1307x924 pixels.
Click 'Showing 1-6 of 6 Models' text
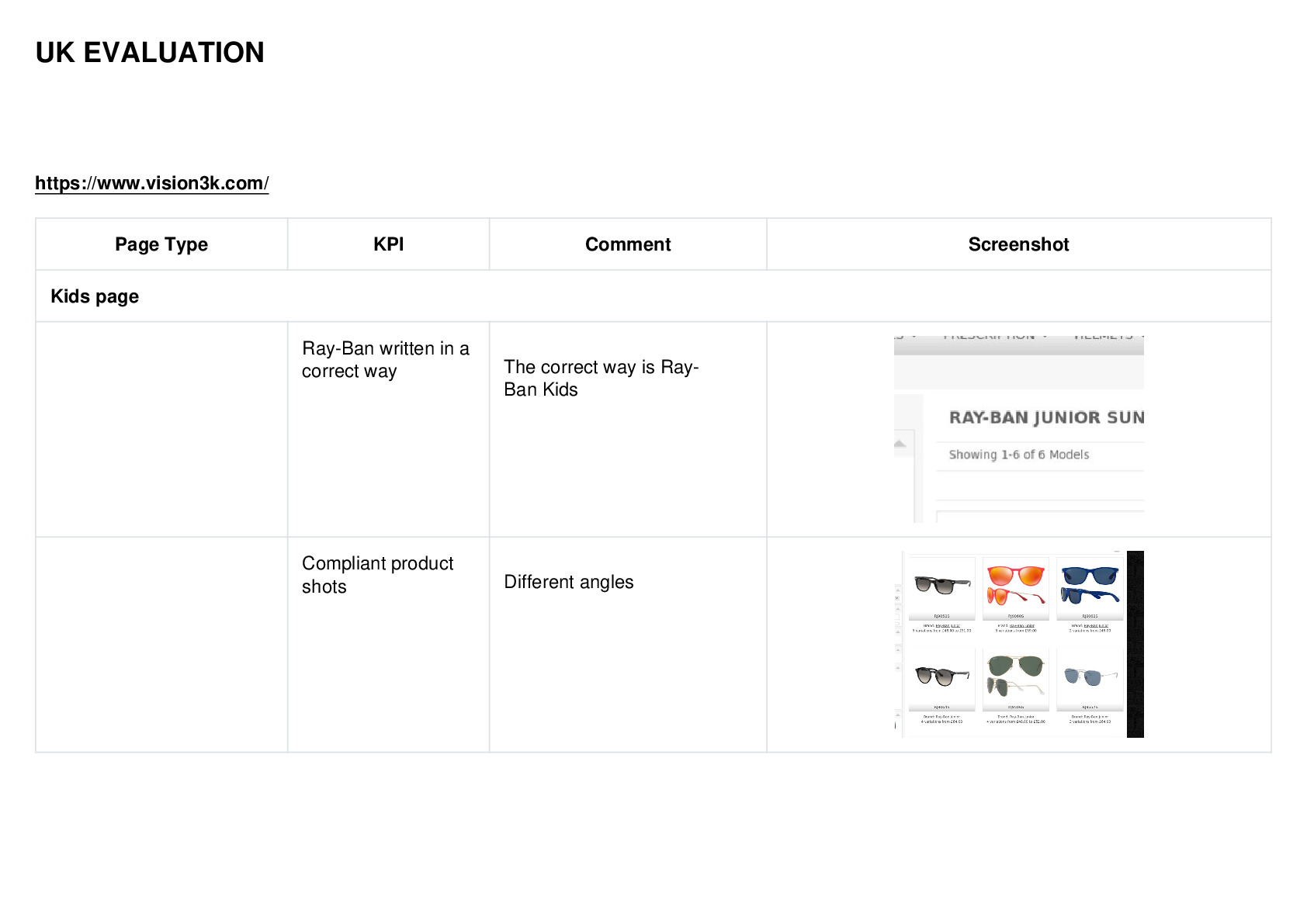click(1018, 455)
